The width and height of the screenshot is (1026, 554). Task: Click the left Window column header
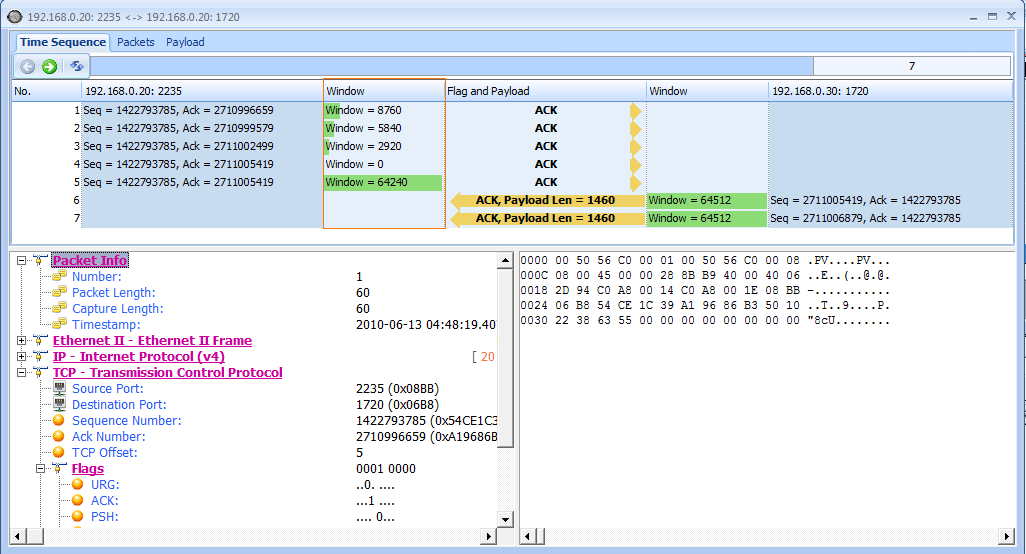384,91
